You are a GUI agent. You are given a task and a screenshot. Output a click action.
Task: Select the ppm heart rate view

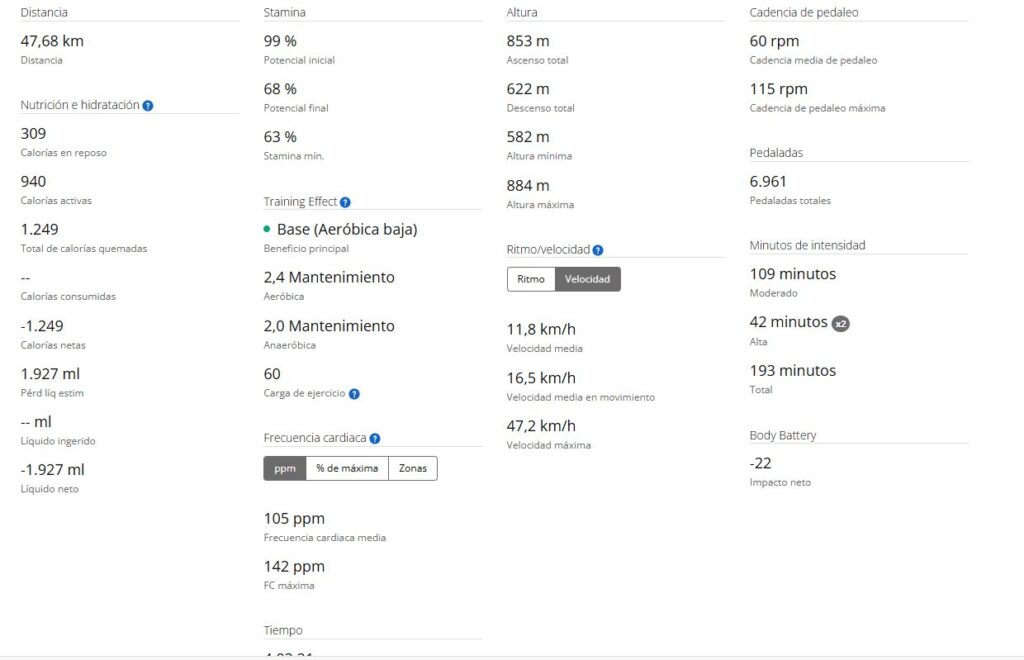pos(285,468)
